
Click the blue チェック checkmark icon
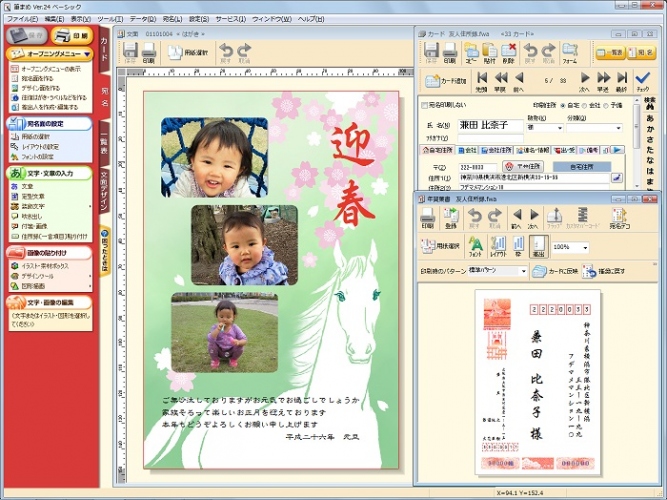coord(642,82)
